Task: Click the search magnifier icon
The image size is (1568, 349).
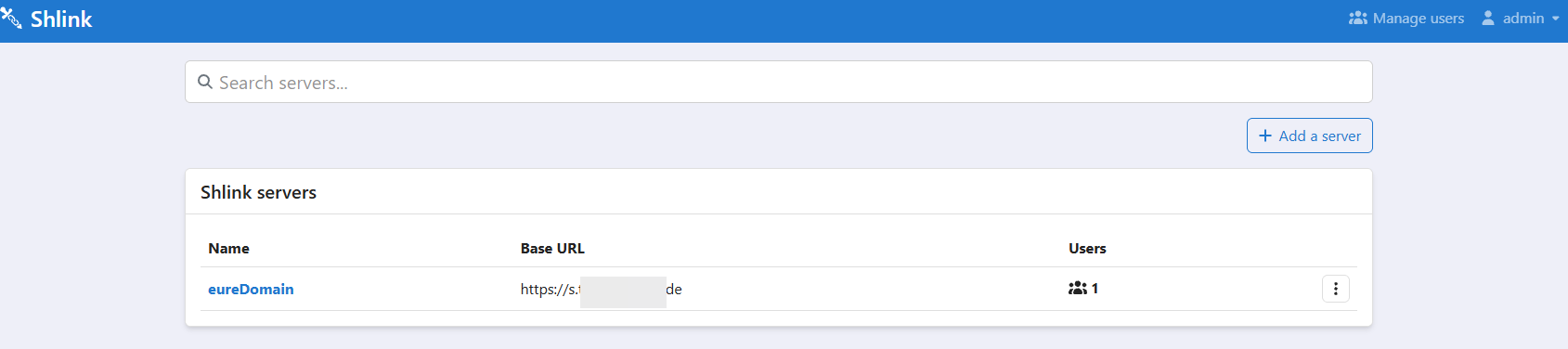Action: click(205, 82)
